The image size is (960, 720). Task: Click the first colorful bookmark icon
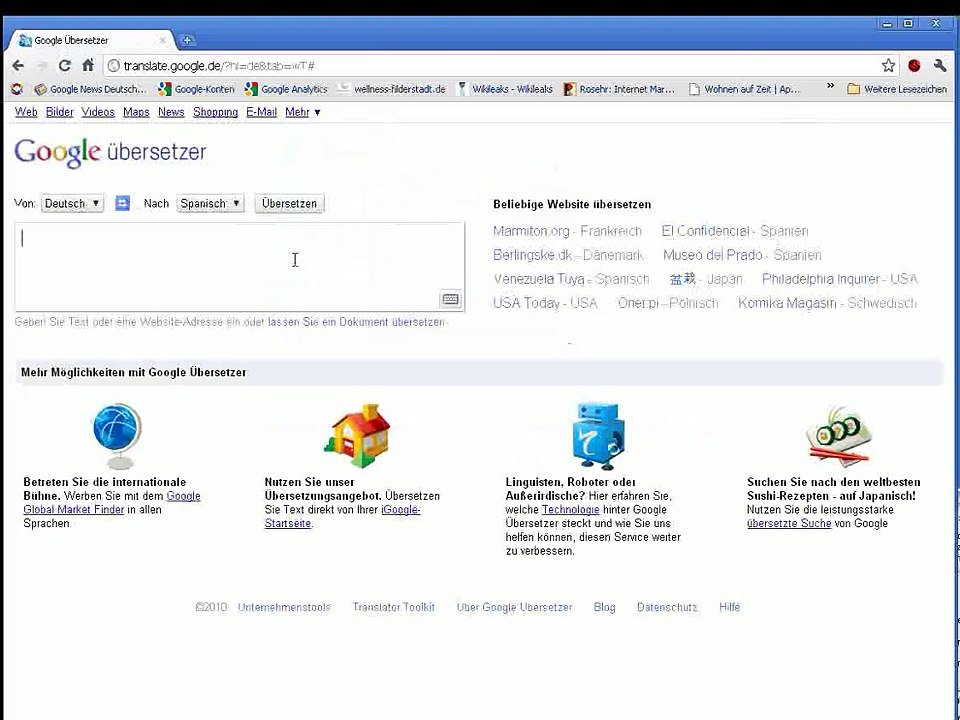pos(17,89)
